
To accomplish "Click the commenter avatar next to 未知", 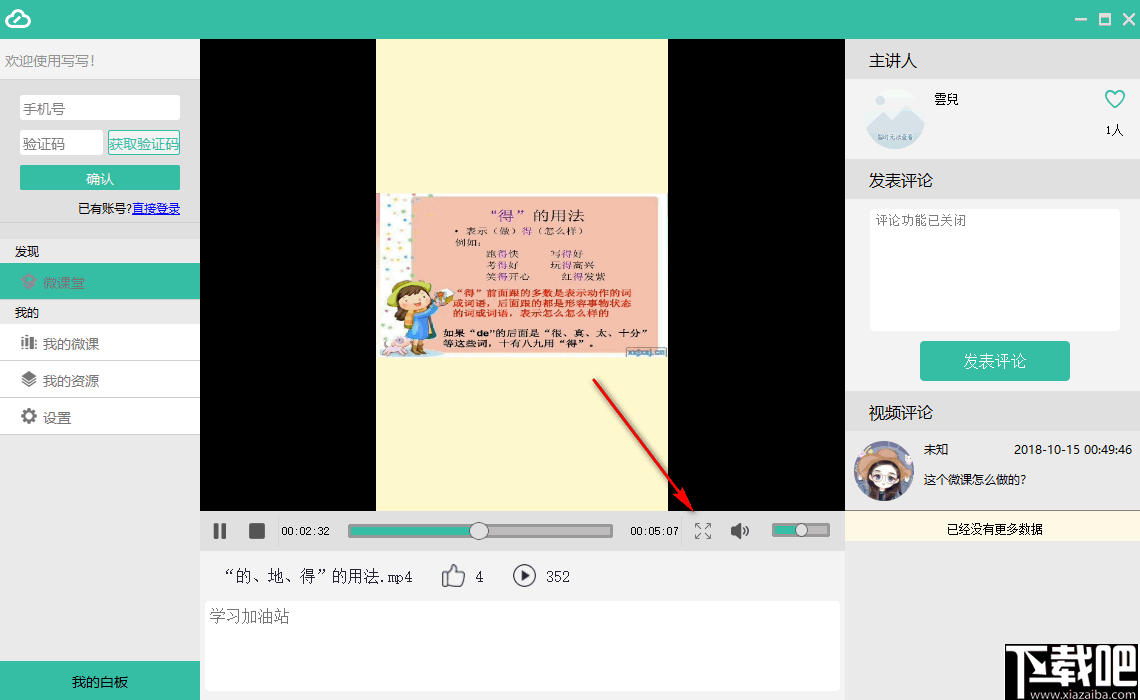I will click(x=884, y=470).
